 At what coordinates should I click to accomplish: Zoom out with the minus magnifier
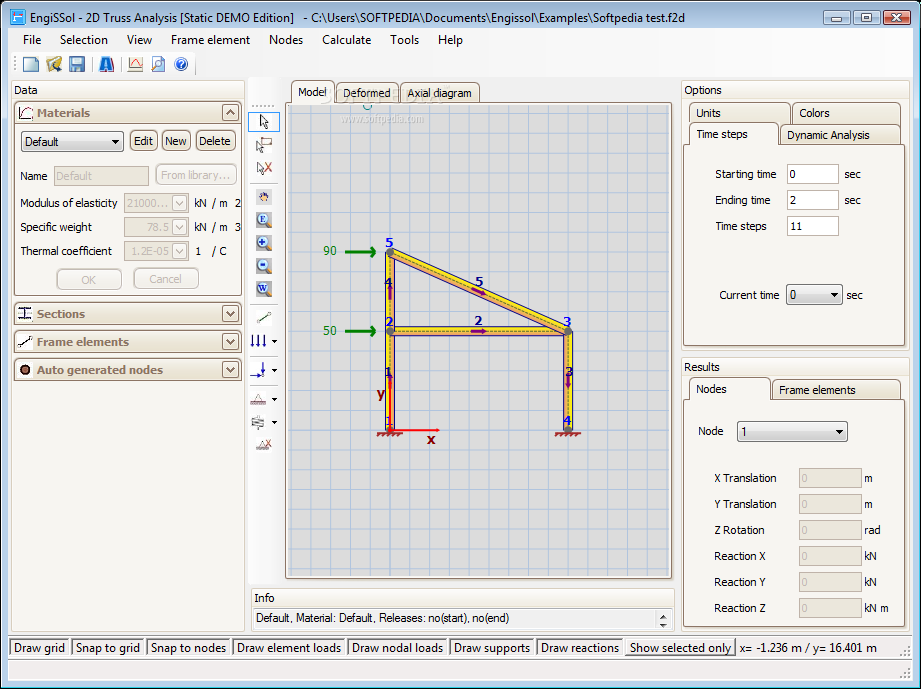[264, 265]
